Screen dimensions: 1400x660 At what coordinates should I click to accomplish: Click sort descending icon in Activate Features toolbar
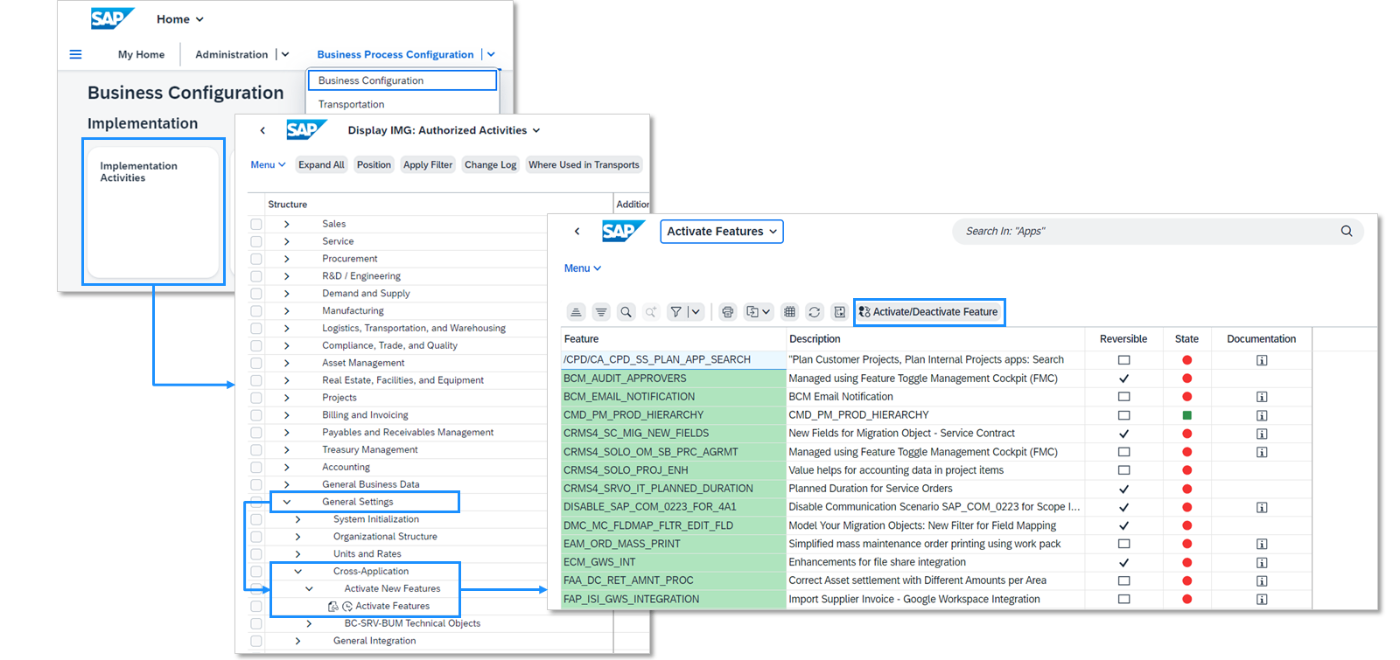[x=601, y=312]
